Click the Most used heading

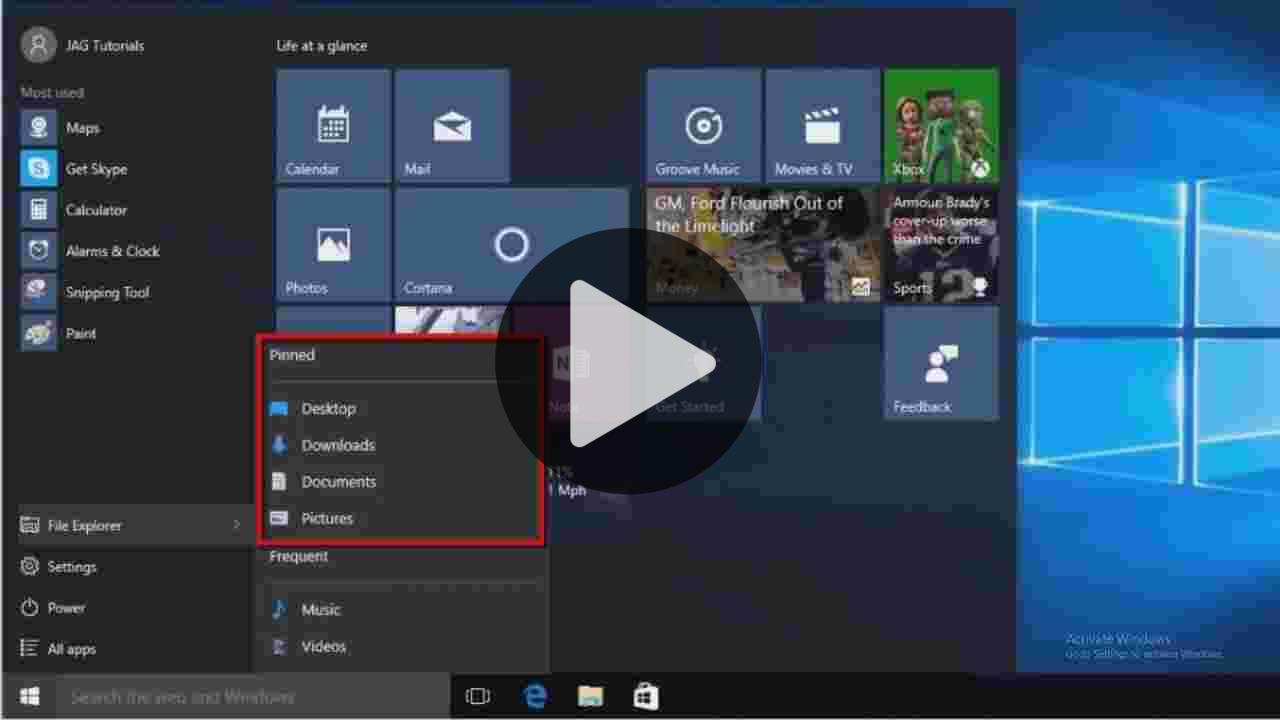pyautogui.click(x=52, y=92)
